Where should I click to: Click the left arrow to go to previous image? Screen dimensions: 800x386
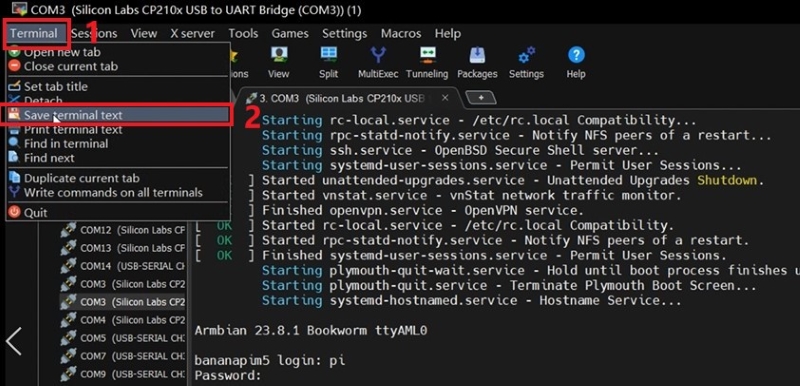click(x=14, y=342)
